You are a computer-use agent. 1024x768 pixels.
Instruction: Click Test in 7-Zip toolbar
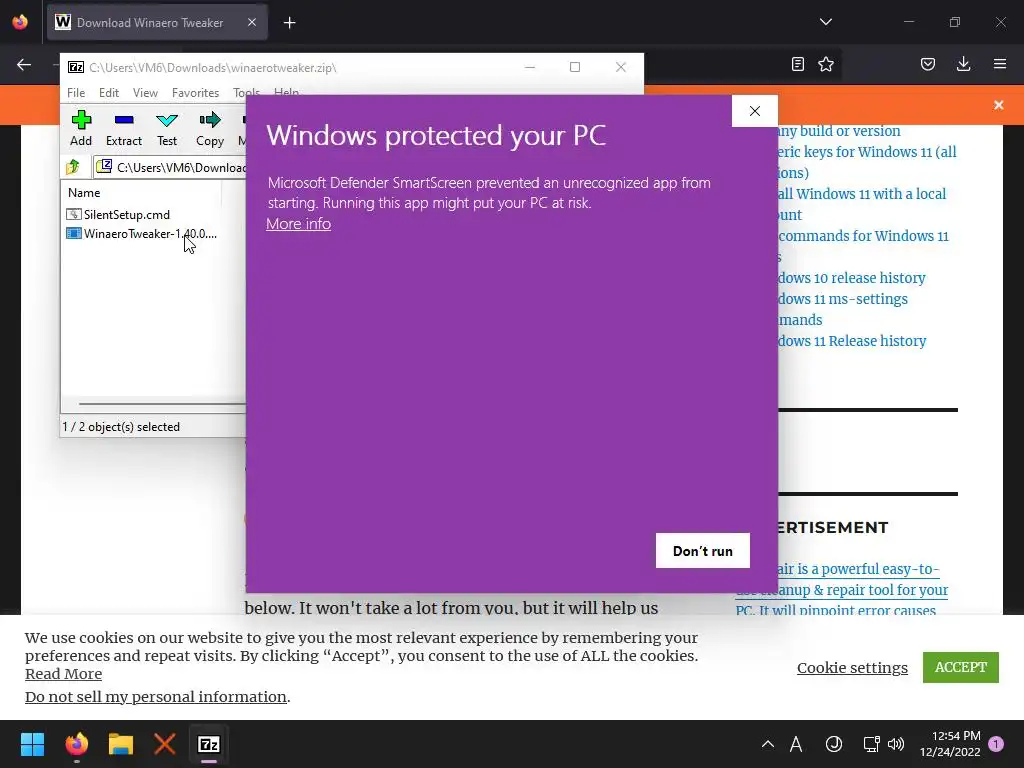coord(167,129)
